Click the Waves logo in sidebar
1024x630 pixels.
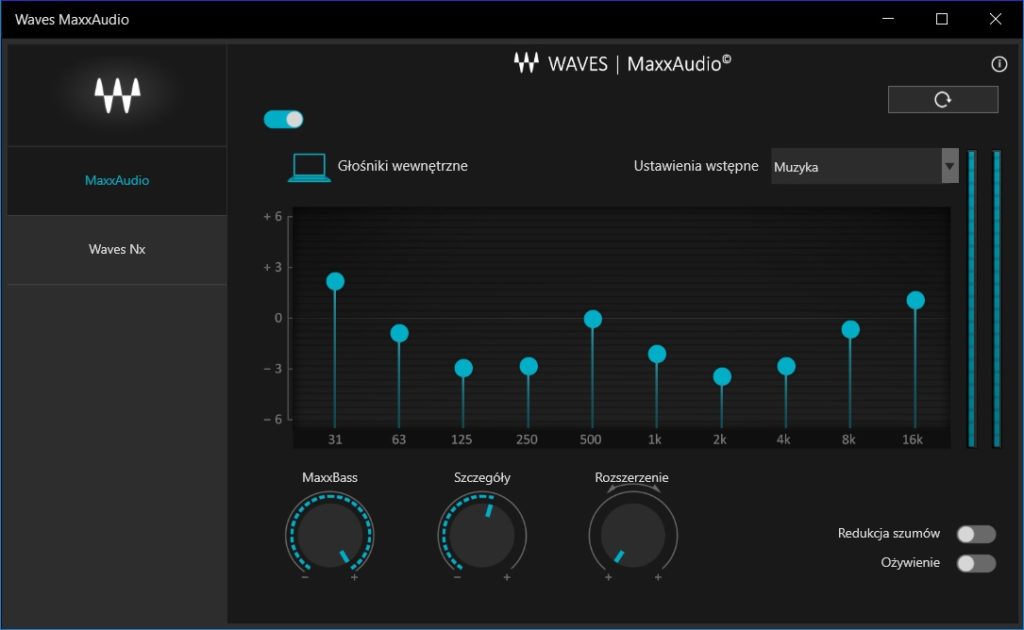pos(117,95)
